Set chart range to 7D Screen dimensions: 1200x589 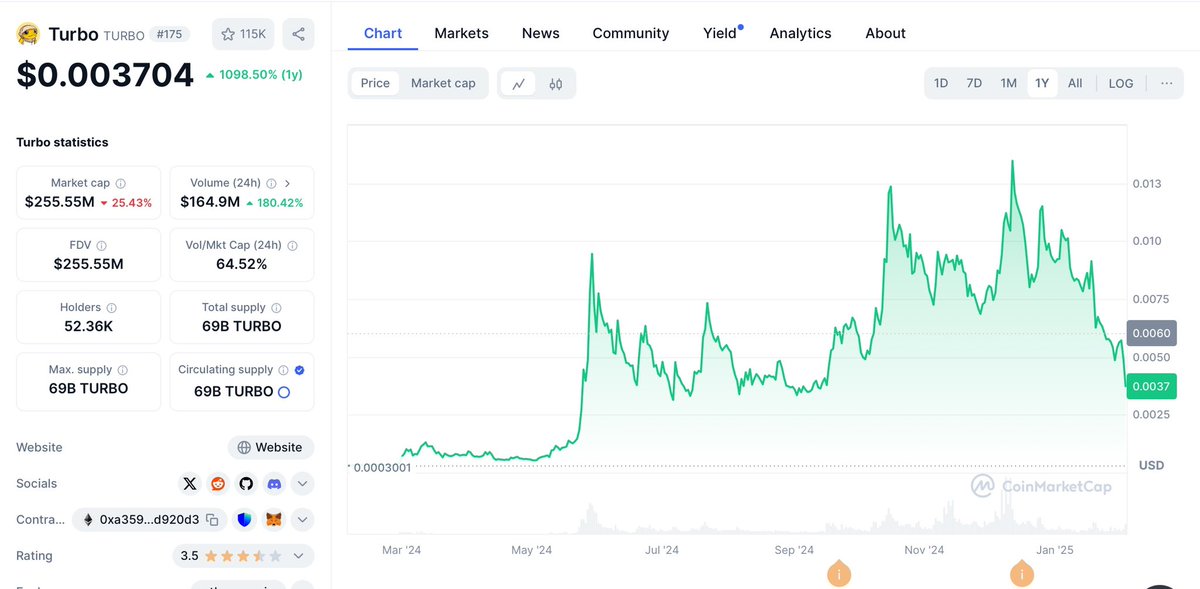[974, 83]
